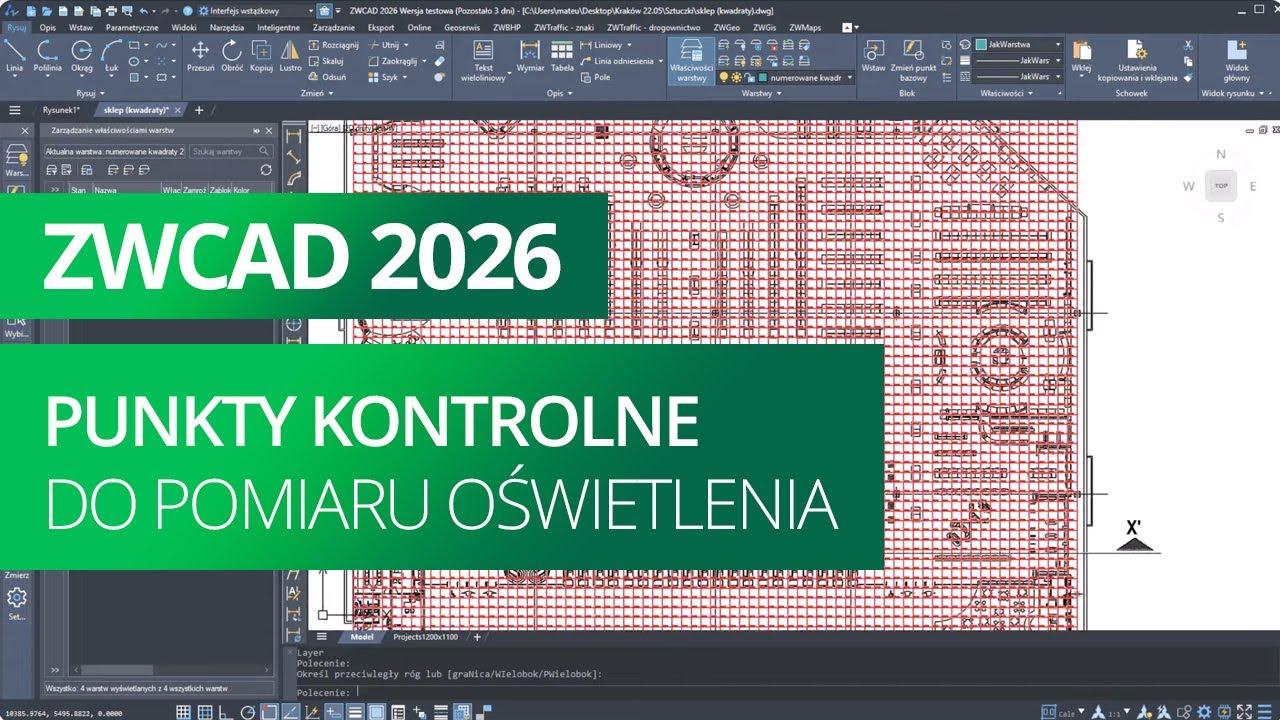Click the Odsuń offset tool
The image size is (1280, 720).
327,77
